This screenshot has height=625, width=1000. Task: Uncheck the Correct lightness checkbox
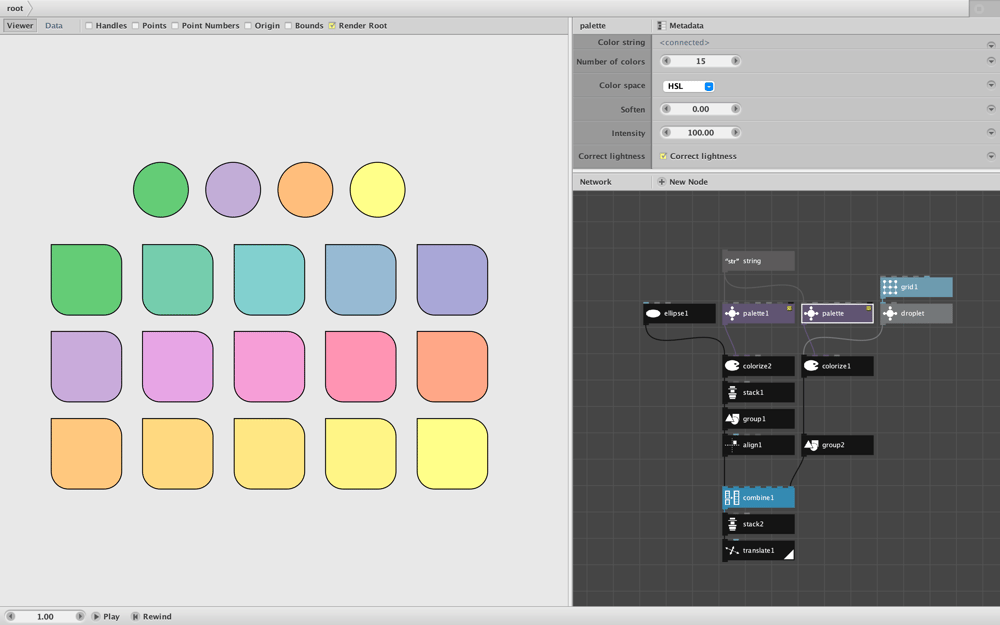click(x=663, y=156)
